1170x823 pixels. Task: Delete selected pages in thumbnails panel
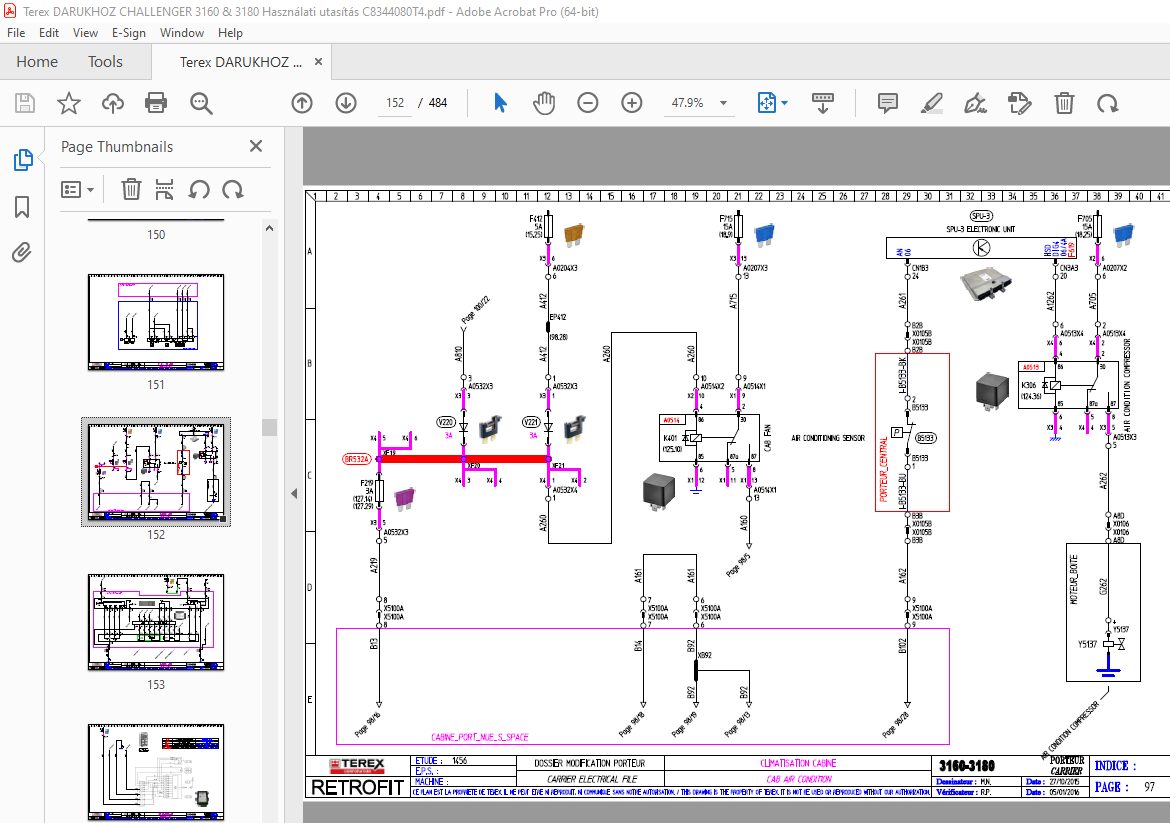point(131,190)
